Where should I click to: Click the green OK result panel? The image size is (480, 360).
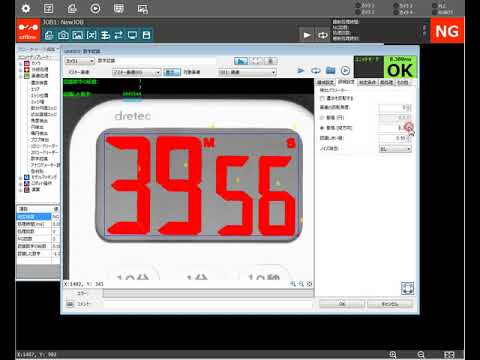pos(400,67)
